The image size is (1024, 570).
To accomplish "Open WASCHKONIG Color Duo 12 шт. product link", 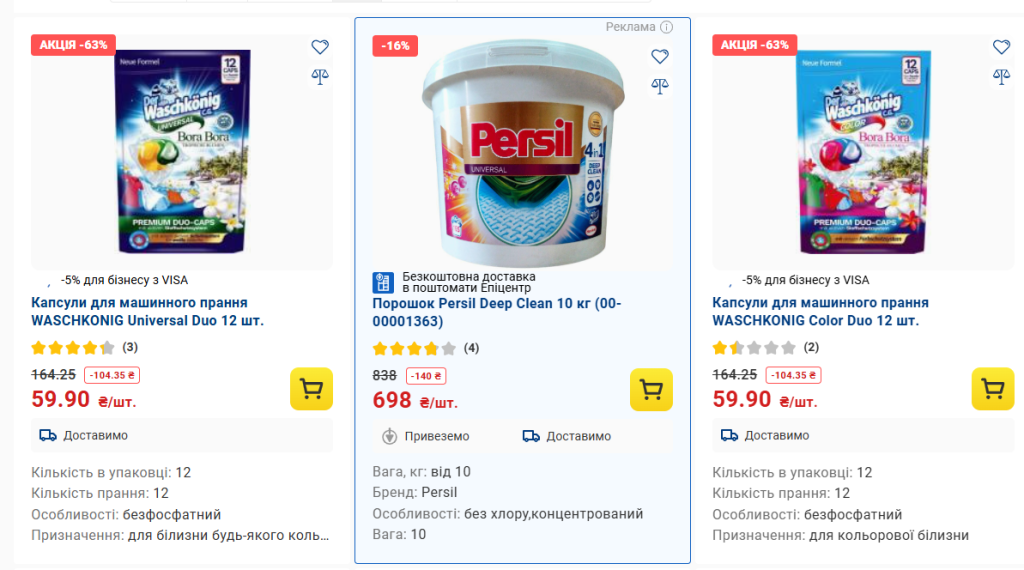I will point(820,311).
